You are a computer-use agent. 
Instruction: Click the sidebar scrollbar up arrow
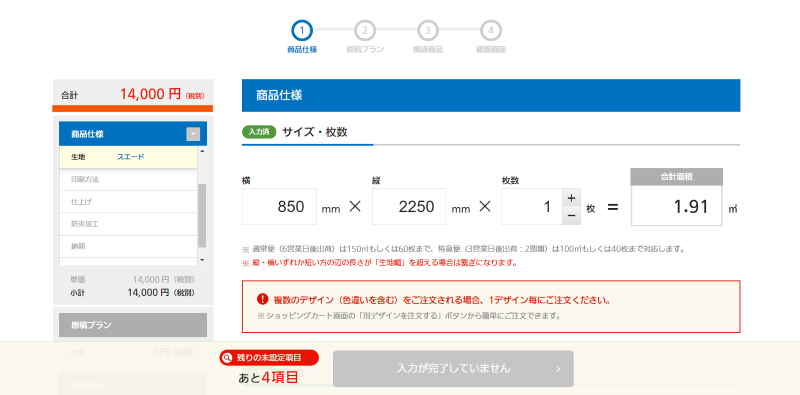[202, 151]
